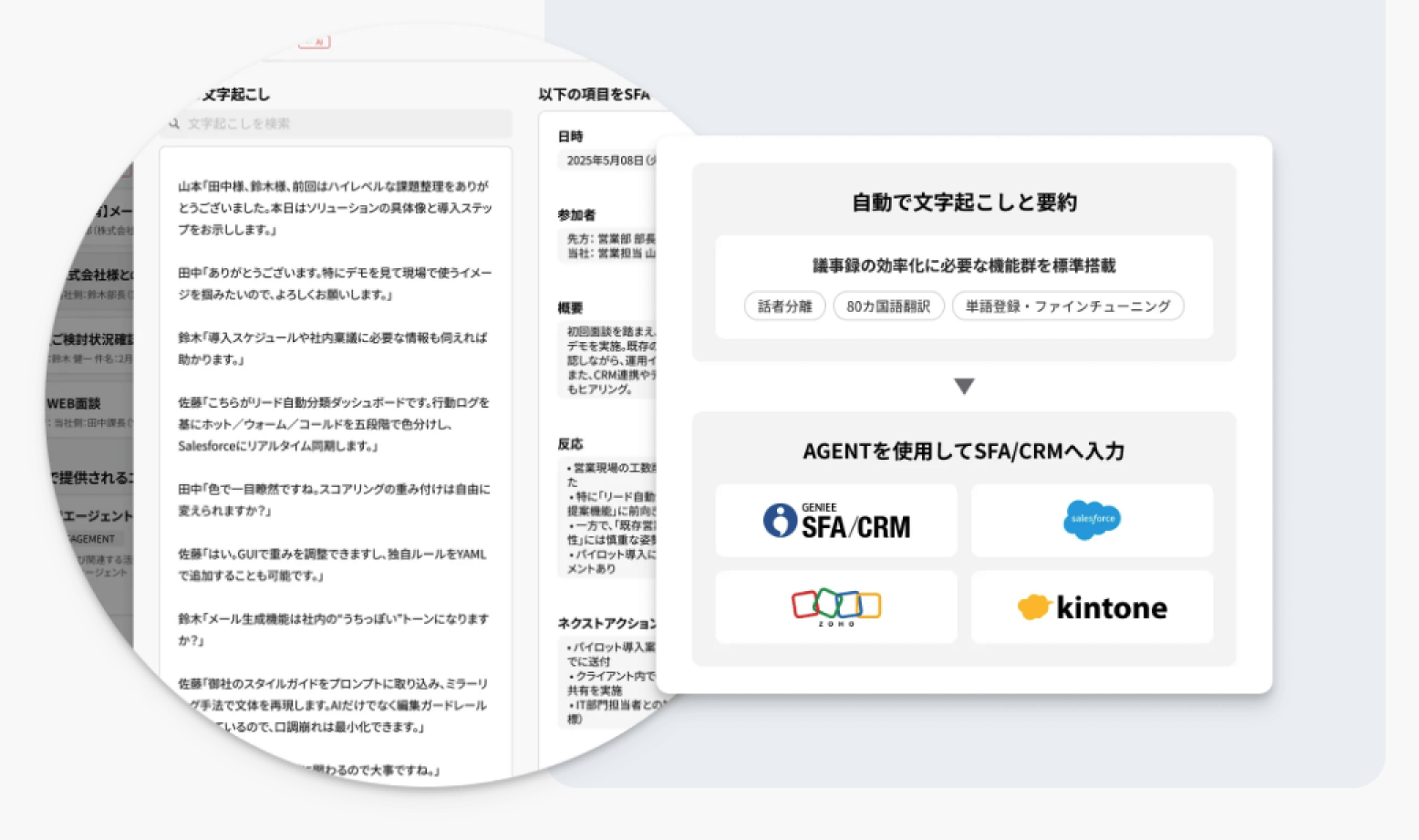The image size is (1419, 840).
Task: Click the 以下の項目をSFA heading
Action: pos(595,95)
